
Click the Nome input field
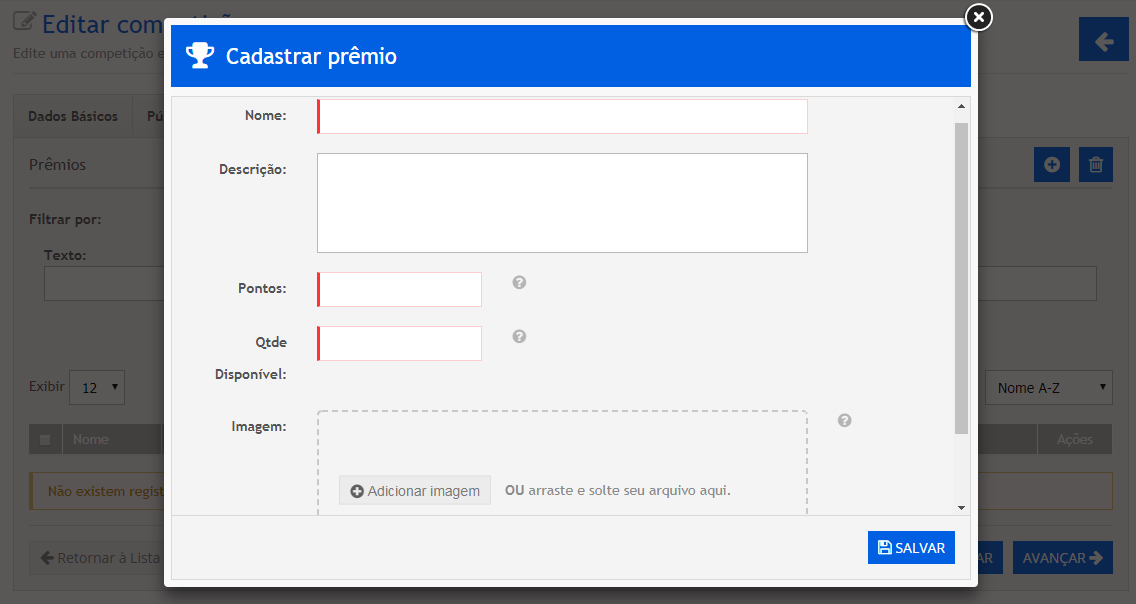click(562, 116)
